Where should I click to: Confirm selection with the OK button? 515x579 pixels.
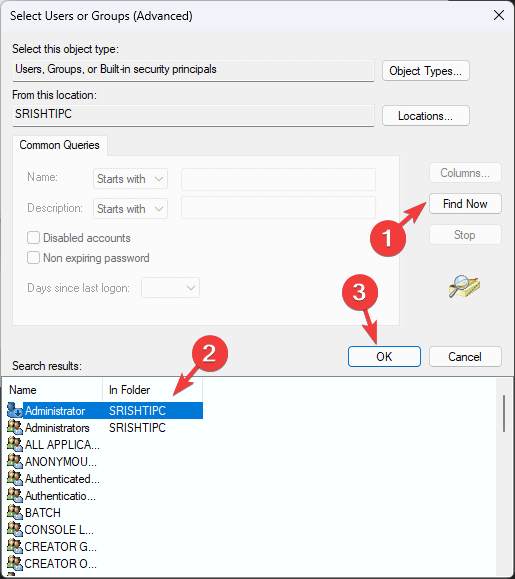(384, 356)
